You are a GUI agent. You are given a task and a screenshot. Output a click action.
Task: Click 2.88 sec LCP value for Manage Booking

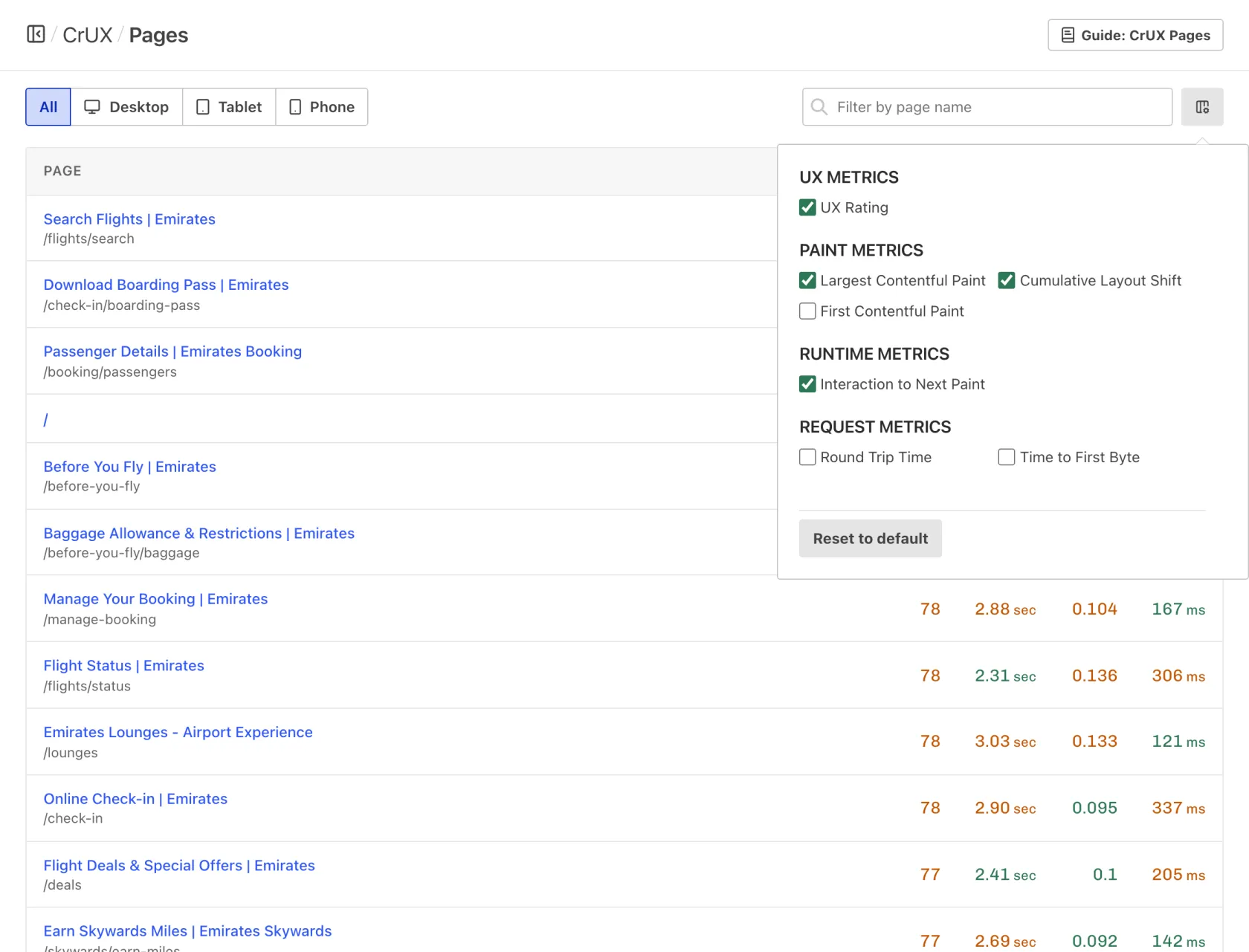1005,609
